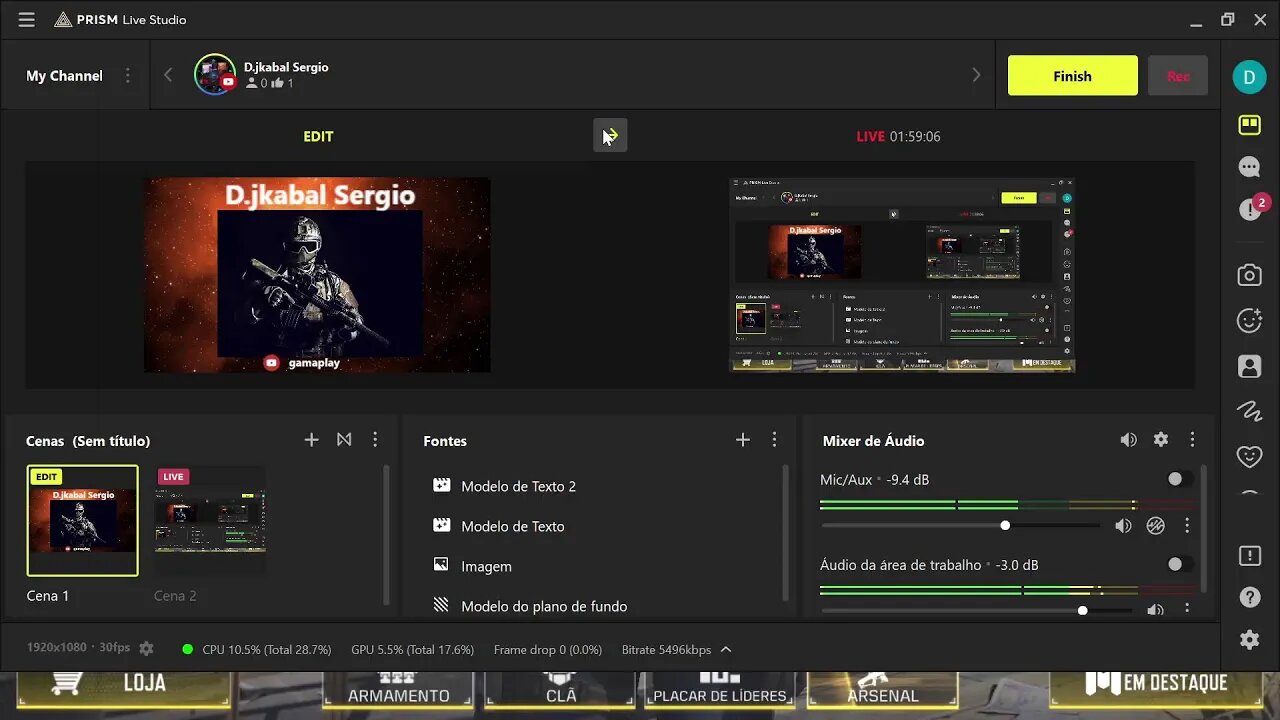
Task: Toggle Mic/Aux noise suppression icon
Action: tap(1155, 525)
